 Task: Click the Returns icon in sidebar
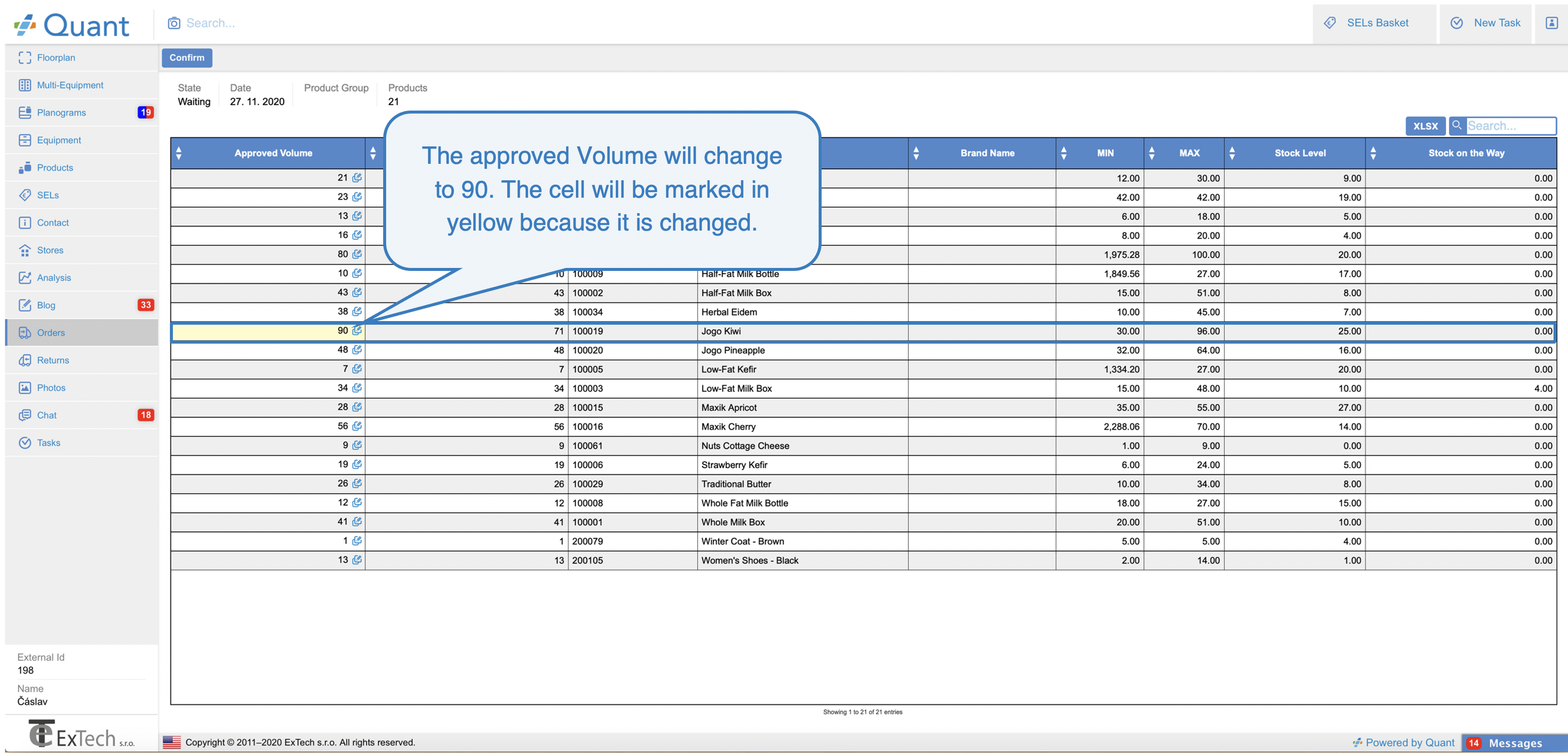25,360
